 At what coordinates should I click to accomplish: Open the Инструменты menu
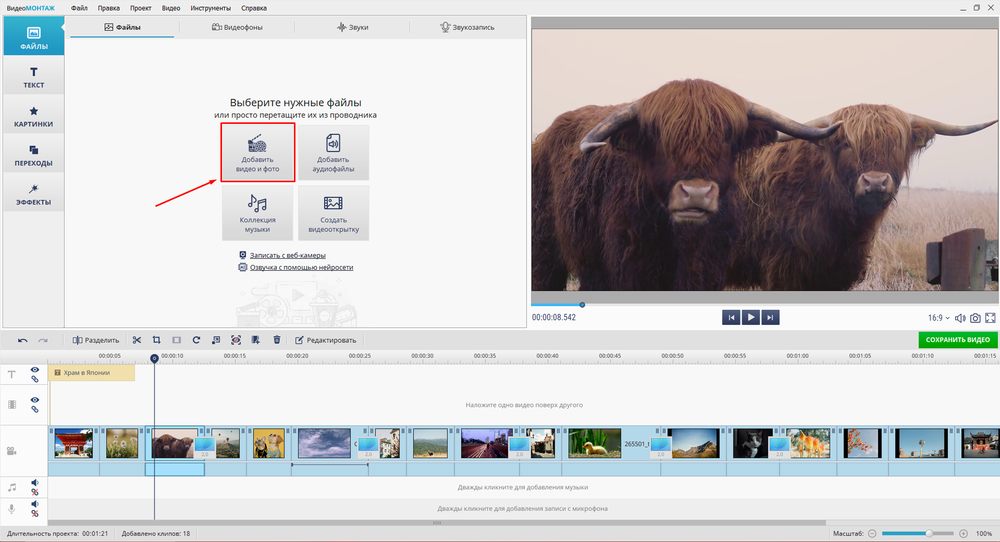(210, 7)
